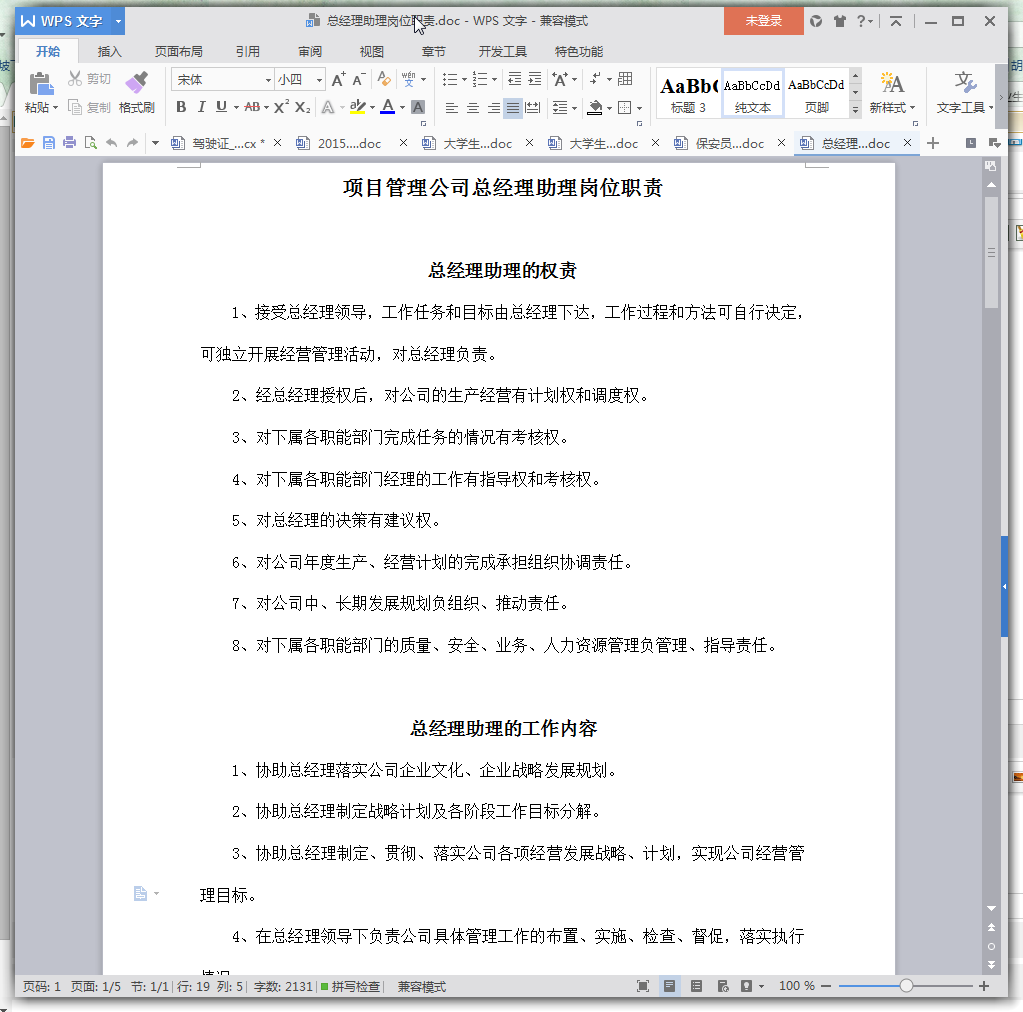Open font color dropdown arrow
Image resolution: width=1023 pixels, height=1012 pixels.
click(403, 108)
